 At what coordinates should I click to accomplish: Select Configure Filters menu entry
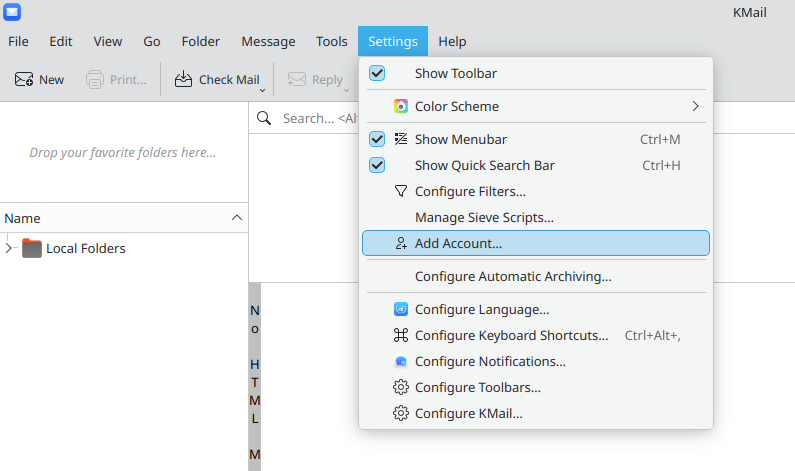[535, 191]
